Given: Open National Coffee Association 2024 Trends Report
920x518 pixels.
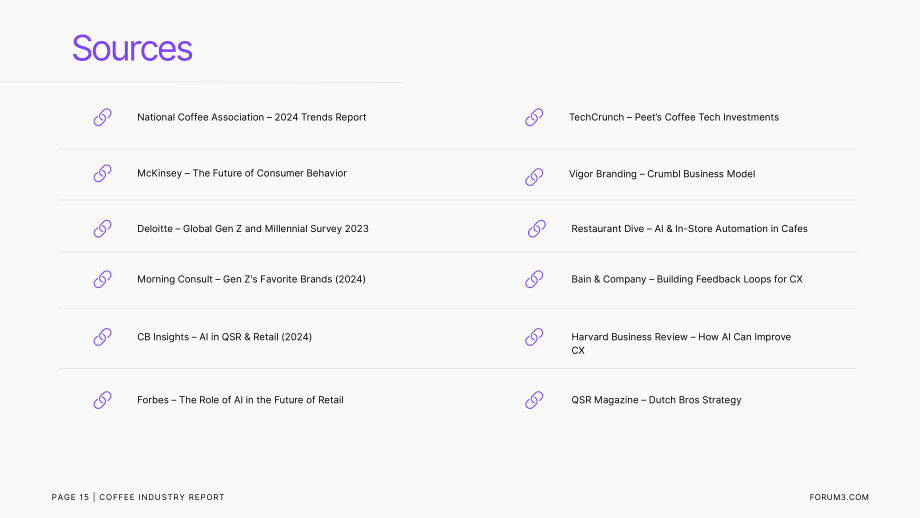Looking at the screenshot, I should 252,117.
